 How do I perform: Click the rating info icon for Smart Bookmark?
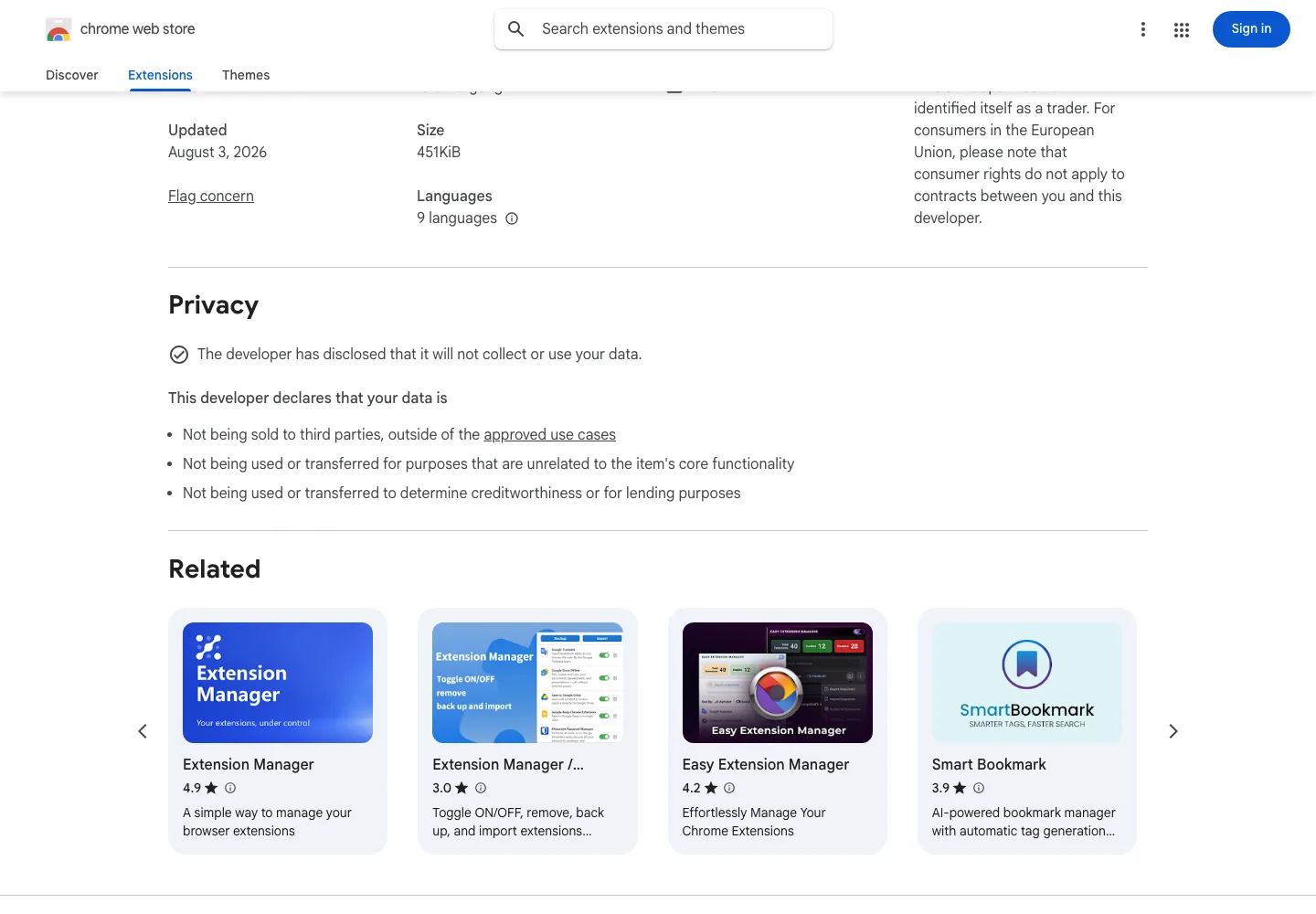point(979,788)
